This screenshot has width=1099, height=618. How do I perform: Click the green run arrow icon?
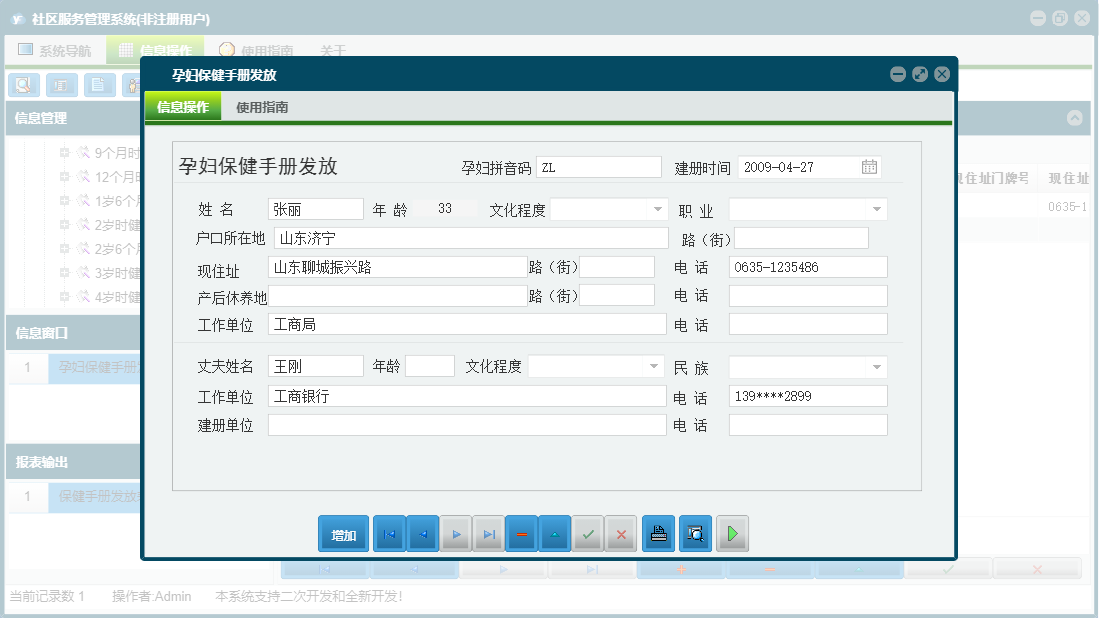pos(731,533)
